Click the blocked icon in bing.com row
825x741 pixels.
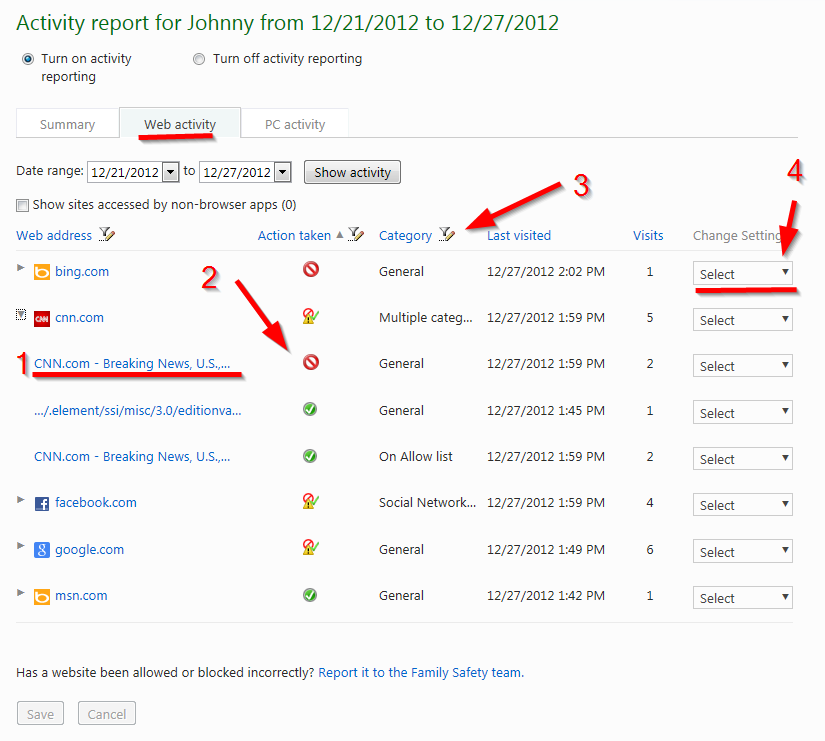(x=311, y=270)
